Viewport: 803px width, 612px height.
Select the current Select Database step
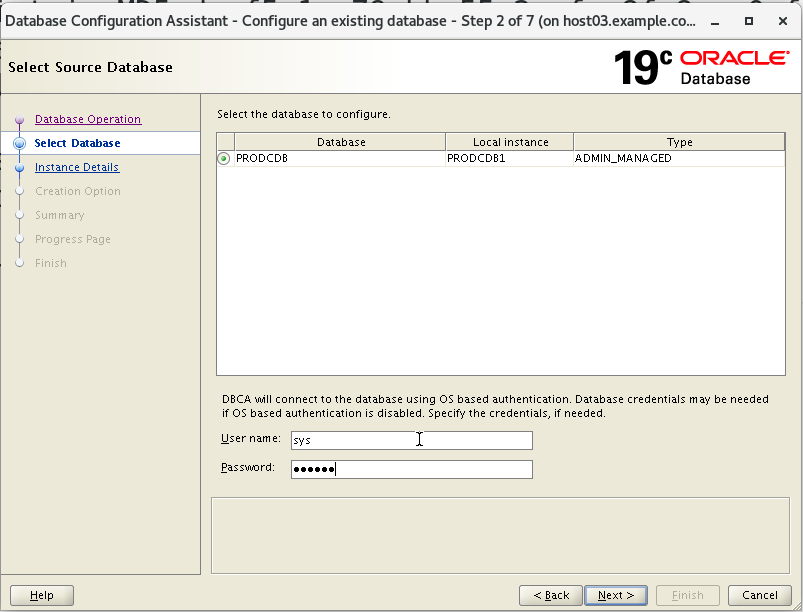pyautogui.click(x=77, y=143)
